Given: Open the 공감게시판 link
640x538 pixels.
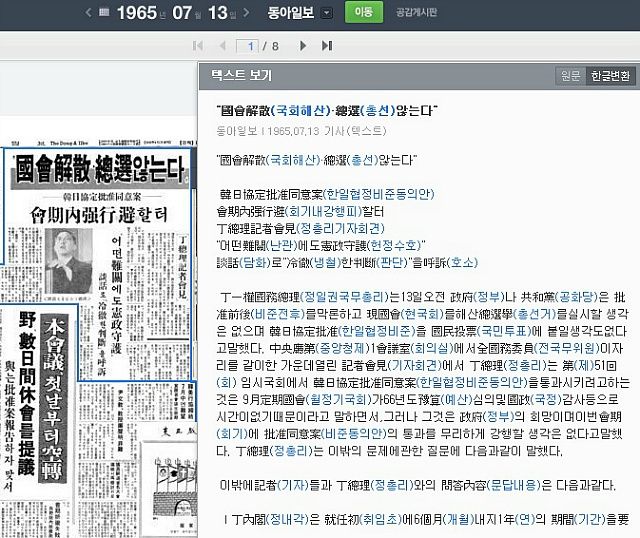Looking at the screenshot, I should tap(416, 12).
